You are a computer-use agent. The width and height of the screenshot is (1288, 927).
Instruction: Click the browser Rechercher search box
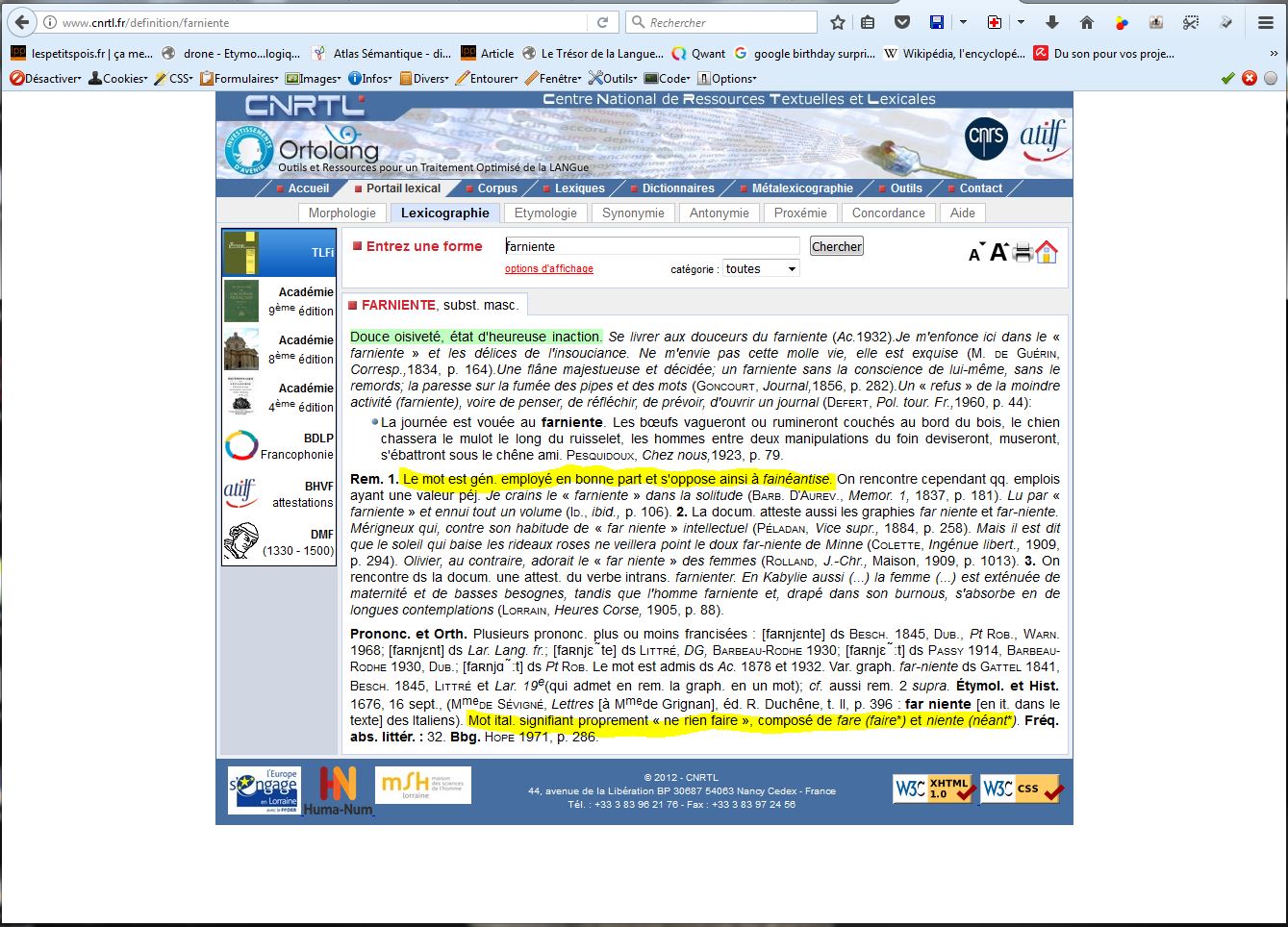click(721, 22)
